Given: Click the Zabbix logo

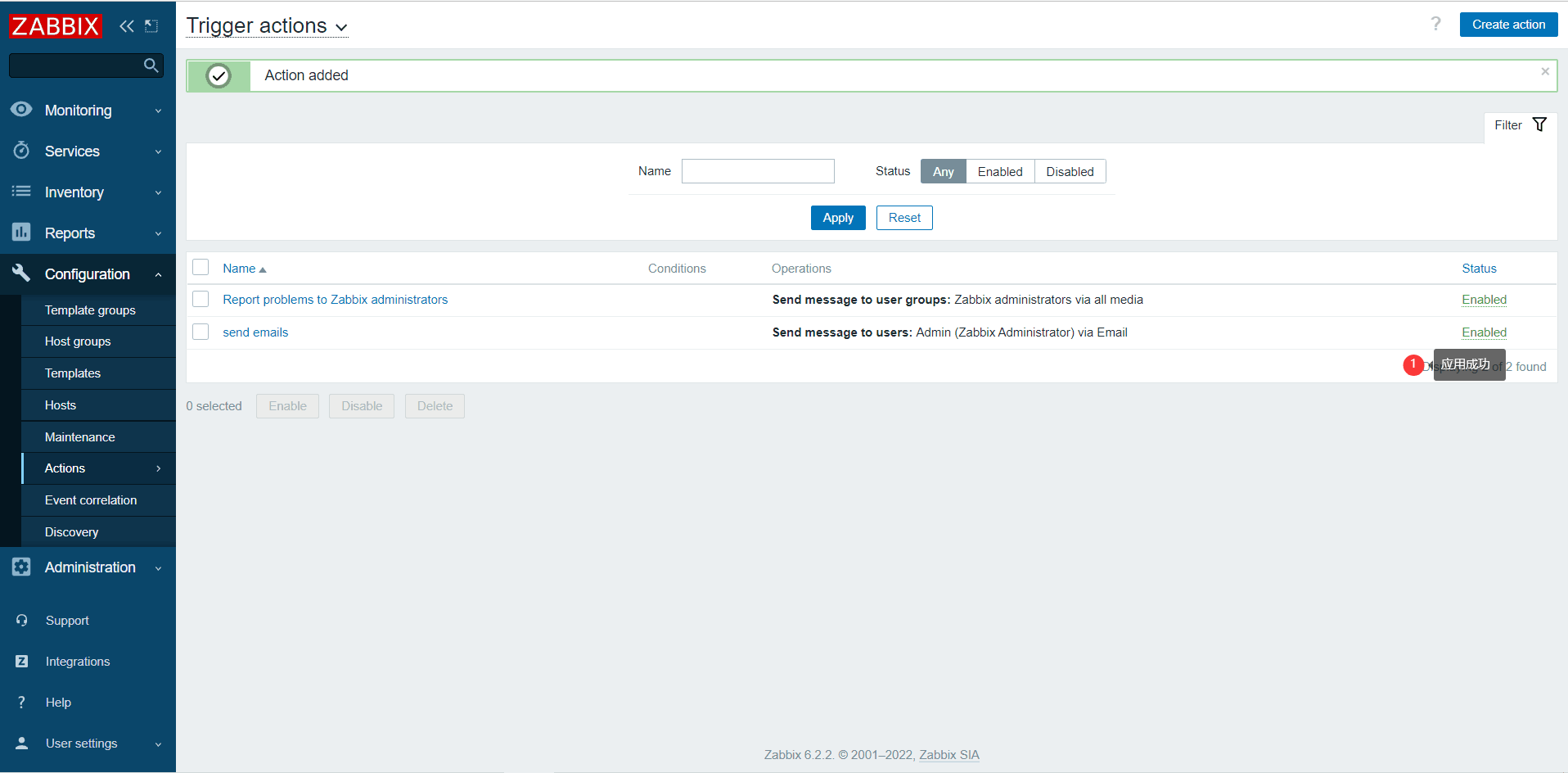Looking at the screenshot, I should [x=56, y=26].
